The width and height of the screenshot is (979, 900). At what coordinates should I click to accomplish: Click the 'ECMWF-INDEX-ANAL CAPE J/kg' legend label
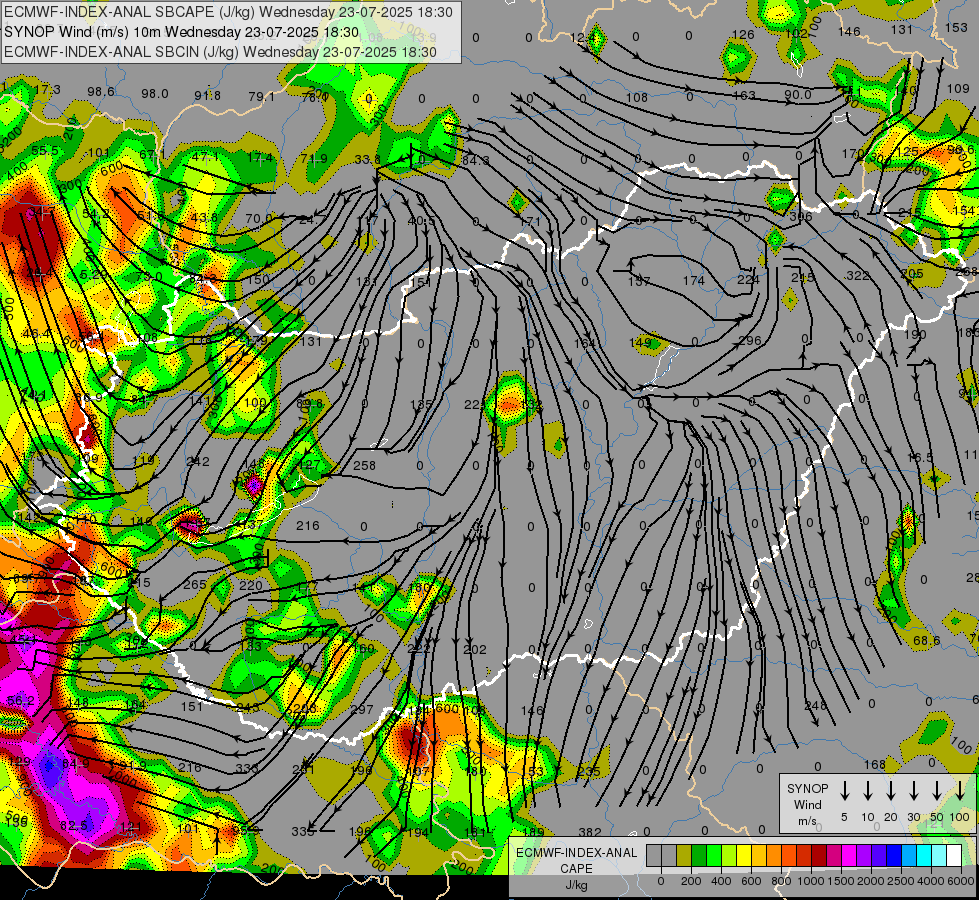[576, 869]
